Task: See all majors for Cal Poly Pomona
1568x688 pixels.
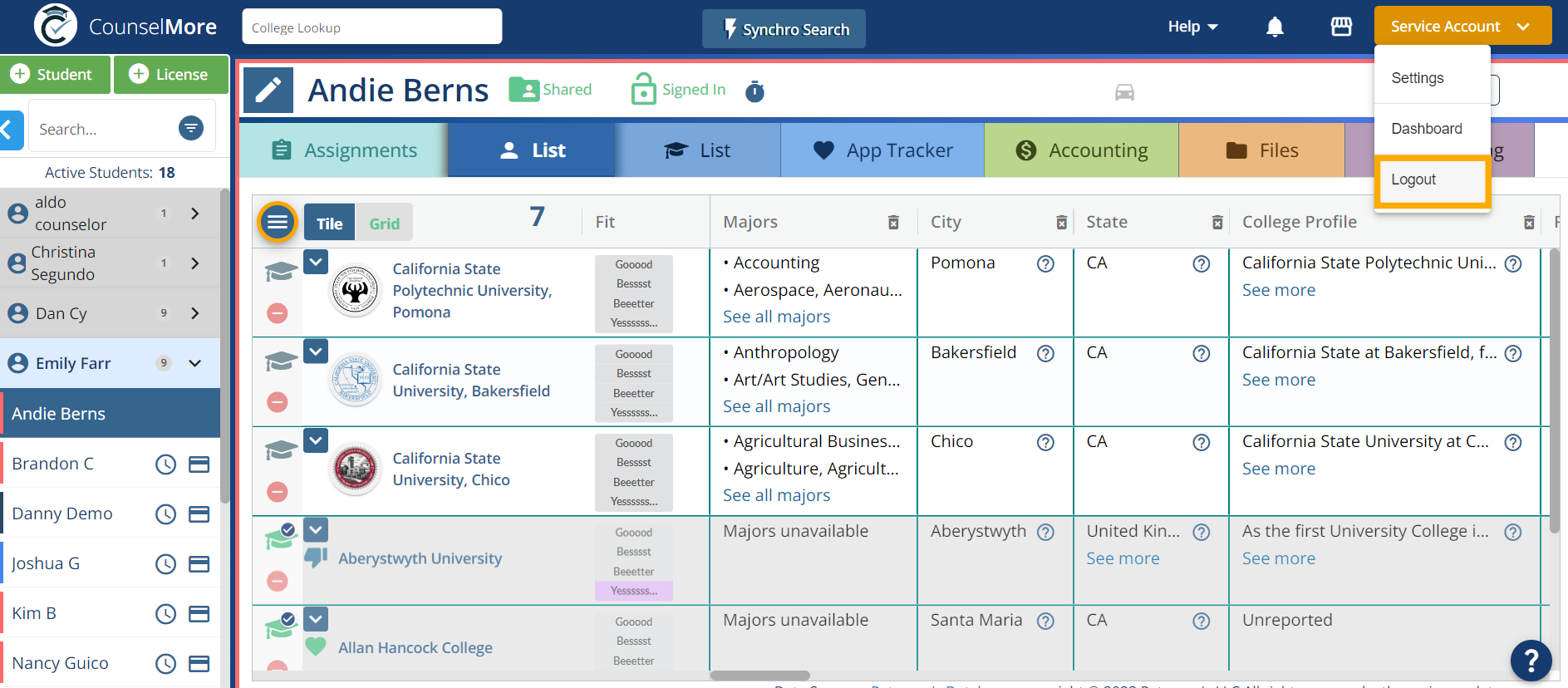Action: [x=776, y=317]
